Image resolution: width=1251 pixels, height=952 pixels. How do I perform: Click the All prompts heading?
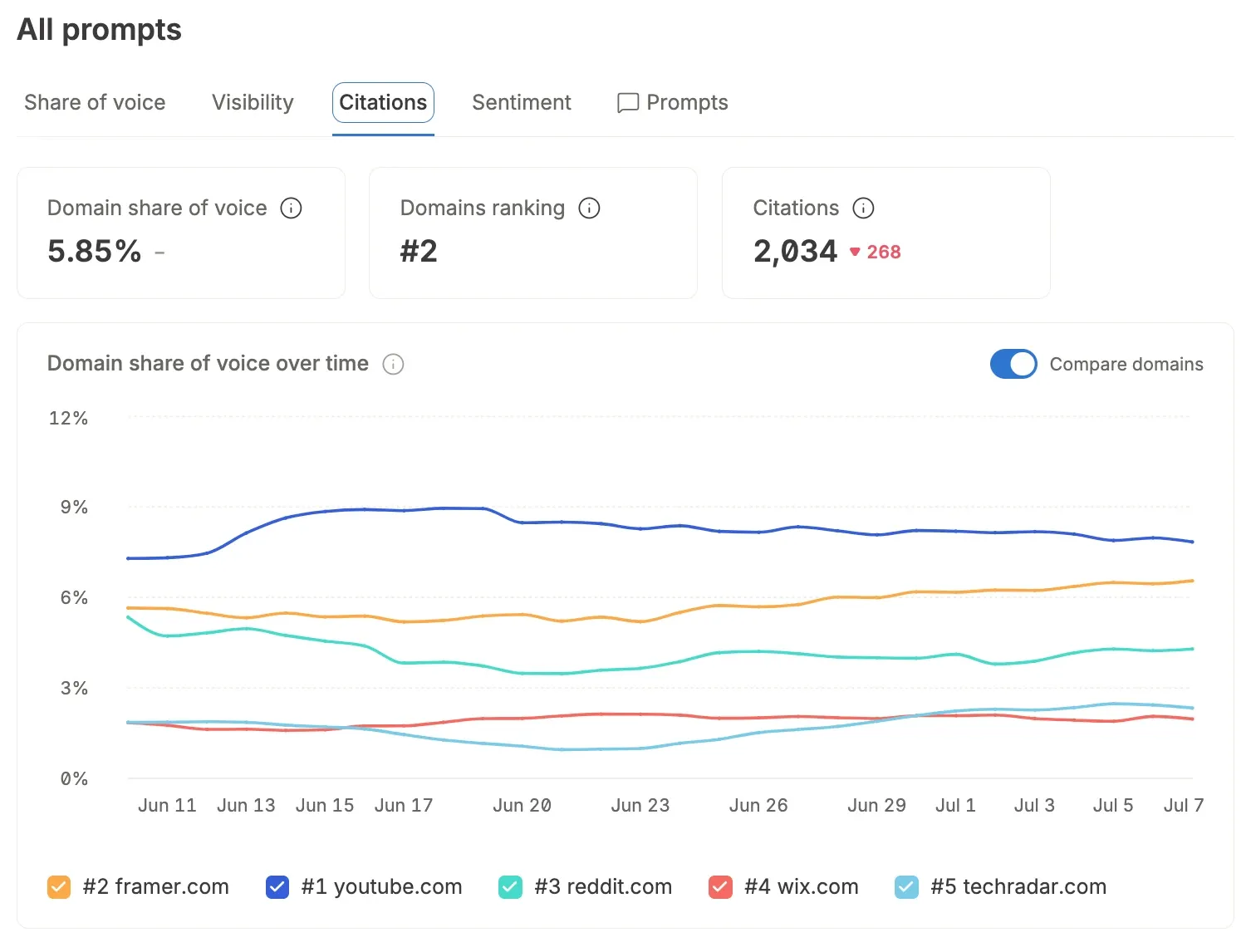[99, 30]
